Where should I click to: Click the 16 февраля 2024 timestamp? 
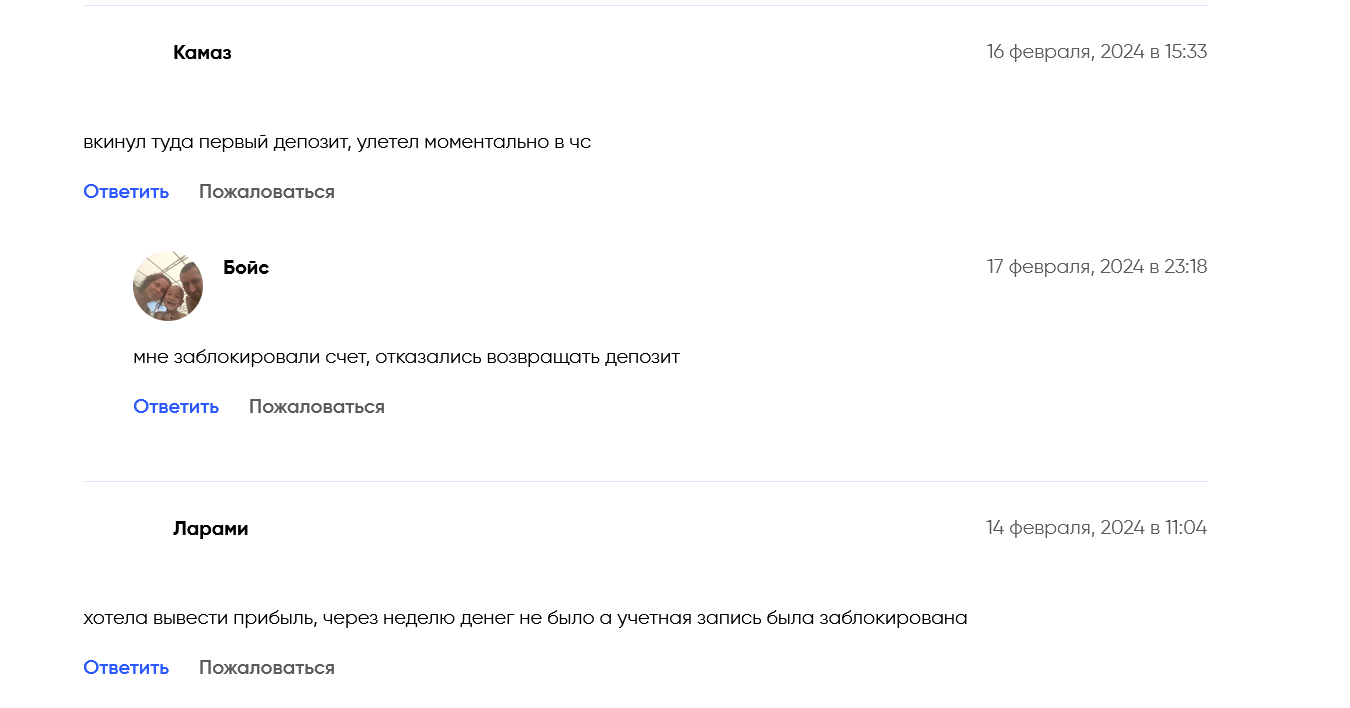[1096, 52]
